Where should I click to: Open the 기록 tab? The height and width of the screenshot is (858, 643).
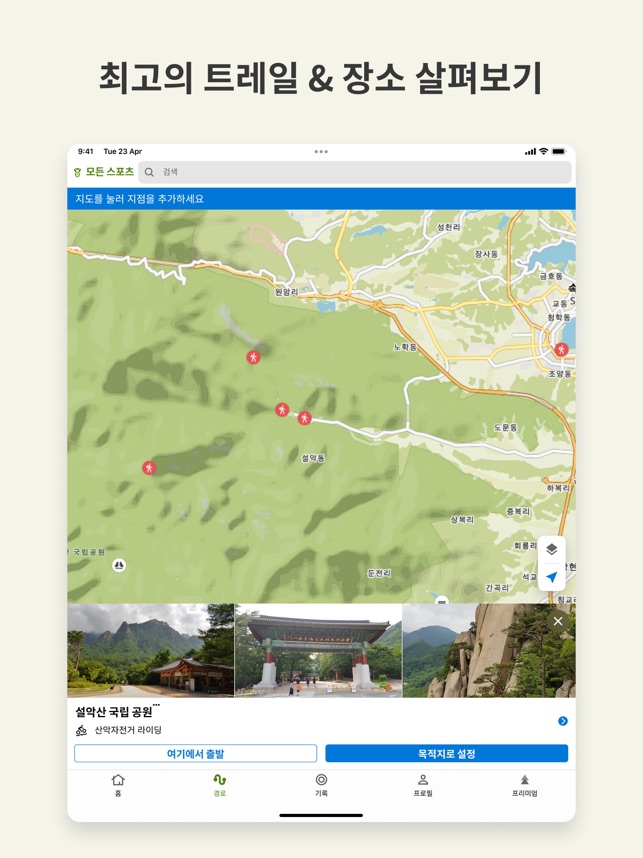(321, 785)
